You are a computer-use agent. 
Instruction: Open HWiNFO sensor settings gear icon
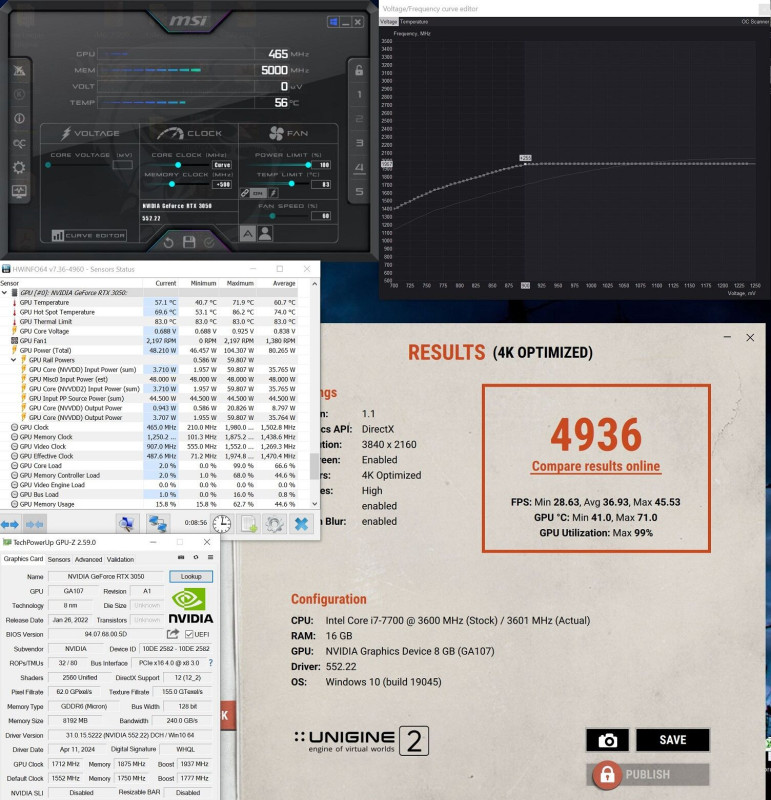pos(275,524)
